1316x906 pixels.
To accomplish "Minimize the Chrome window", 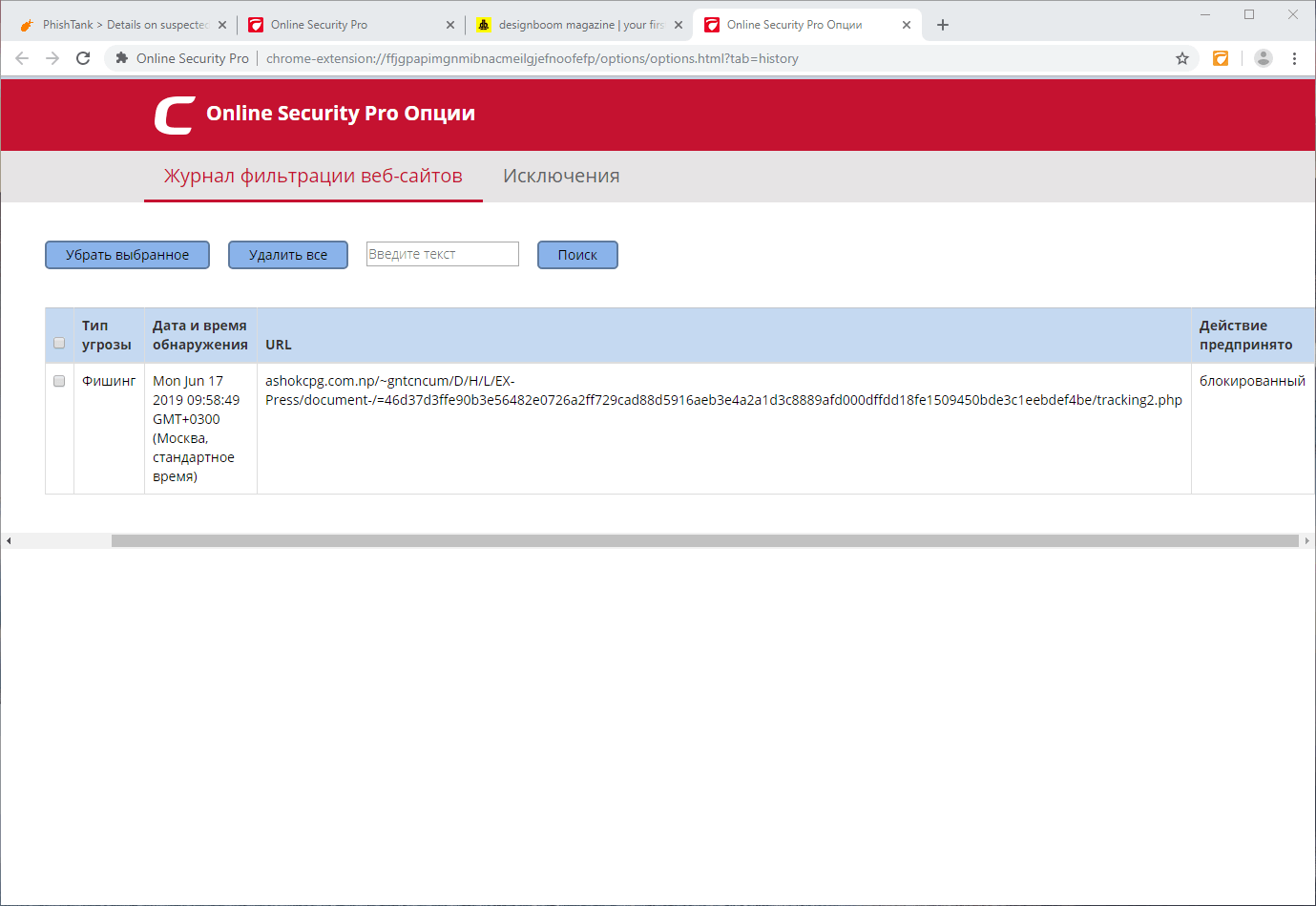I will click(x=1205, y=14).
